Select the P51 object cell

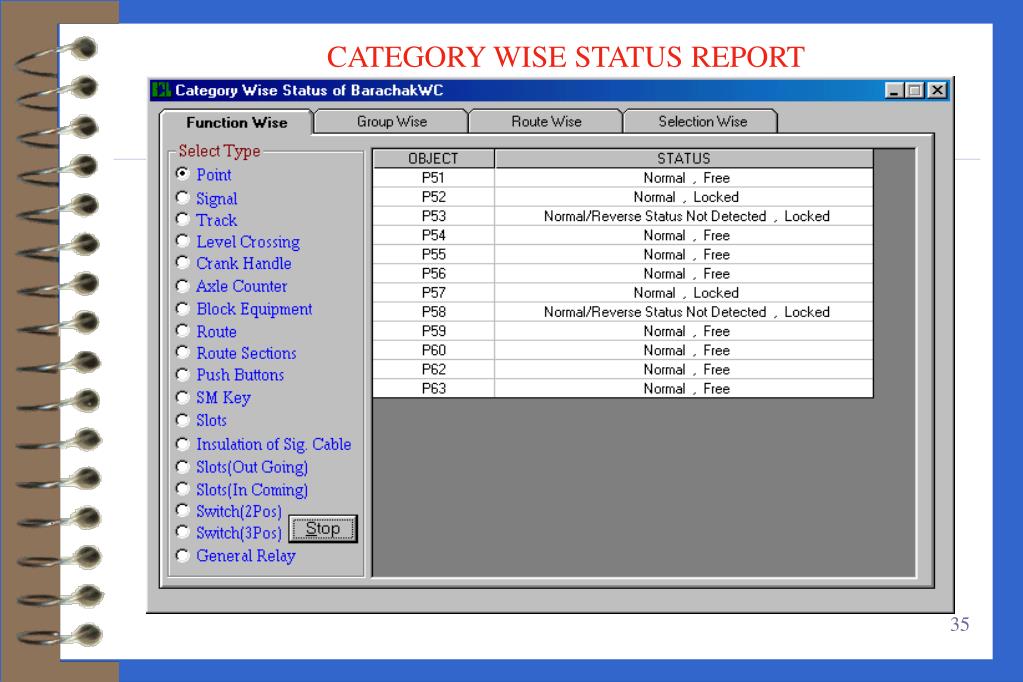[433, 178]
